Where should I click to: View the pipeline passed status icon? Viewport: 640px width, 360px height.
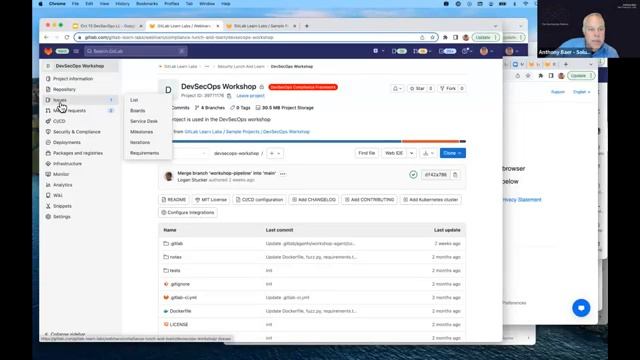(413, 175)
